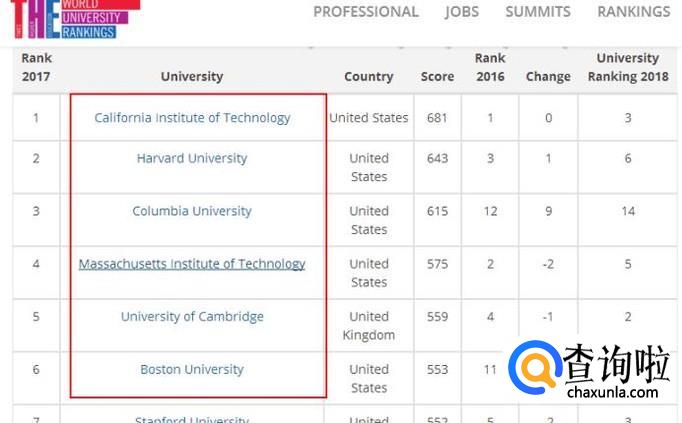
Task: Open California Institute of Technology link
Action: [x=192, y=118]
